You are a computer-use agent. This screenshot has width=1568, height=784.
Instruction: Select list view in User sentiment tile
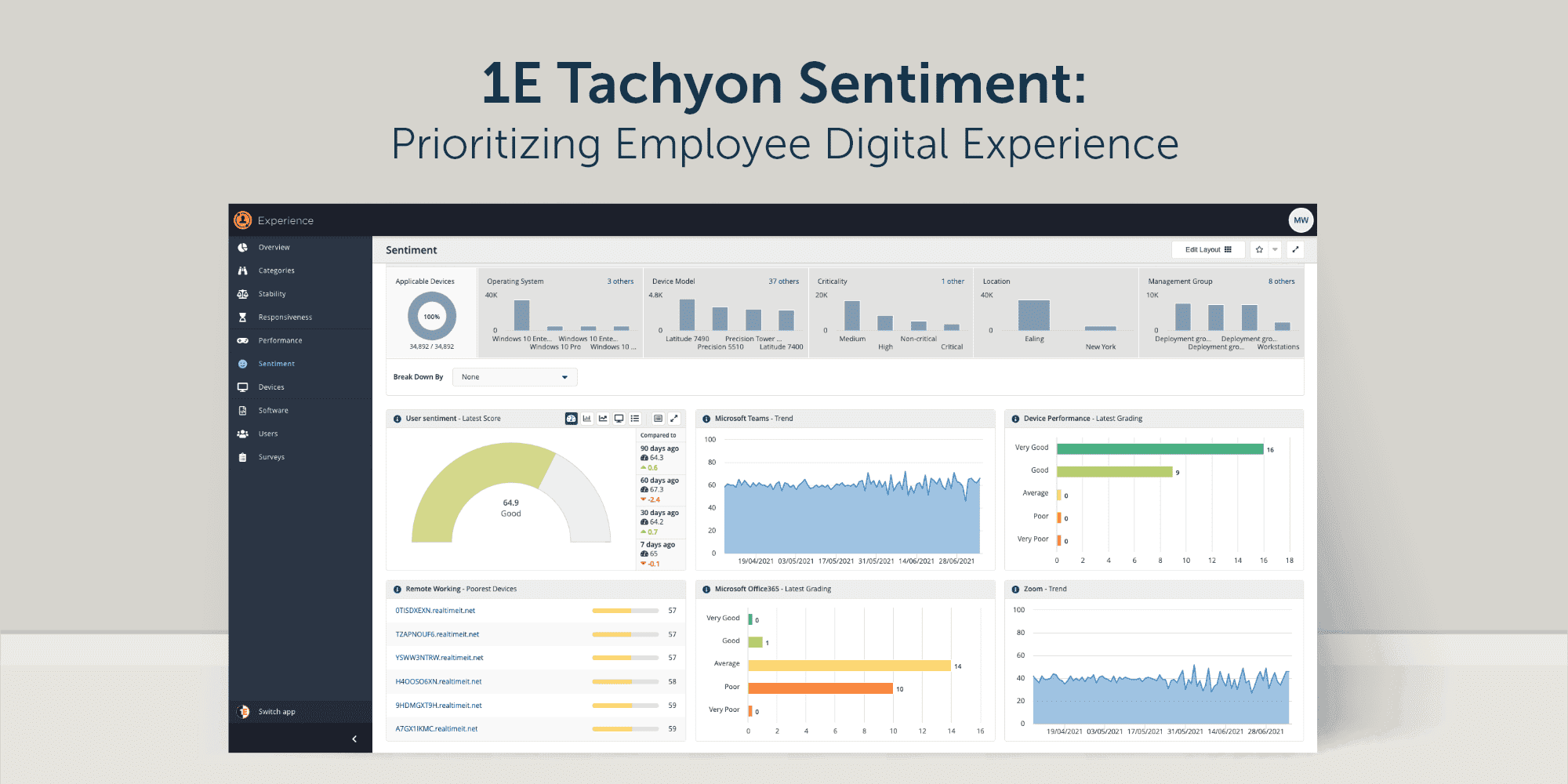point(635,419)
